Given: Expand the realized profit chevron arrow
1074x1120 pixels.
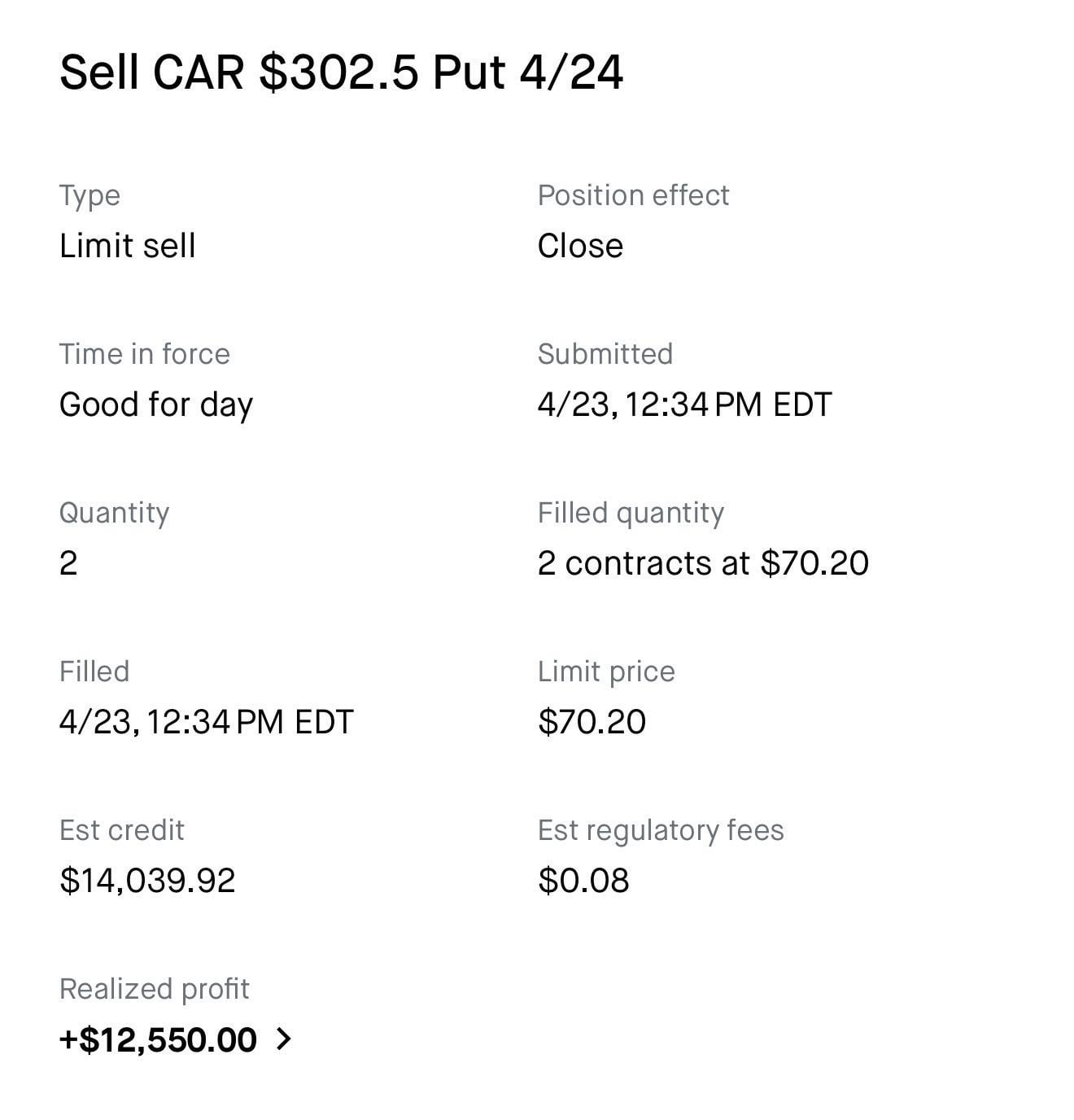Looking at the screenshot, I should [283, 1039].
